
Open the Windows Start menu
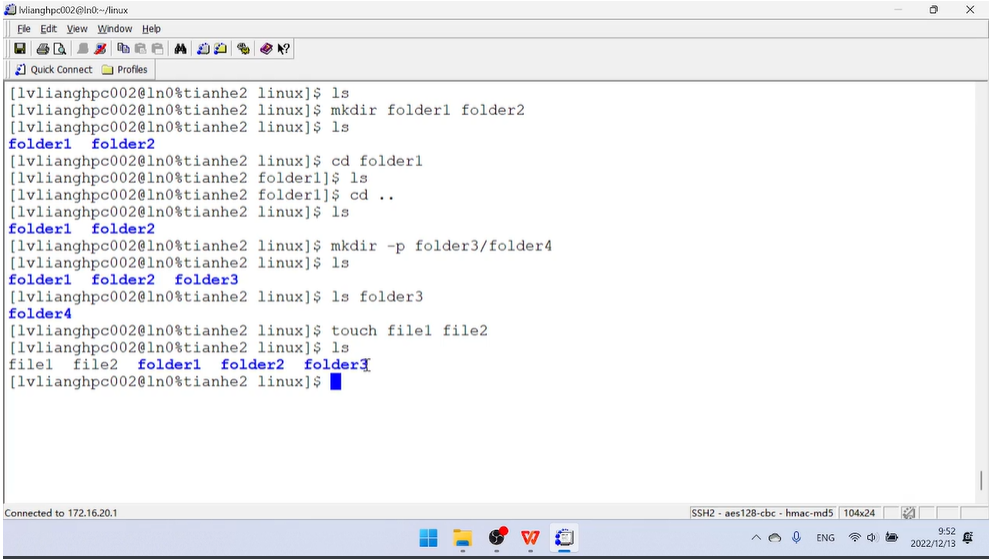(428, 538)
